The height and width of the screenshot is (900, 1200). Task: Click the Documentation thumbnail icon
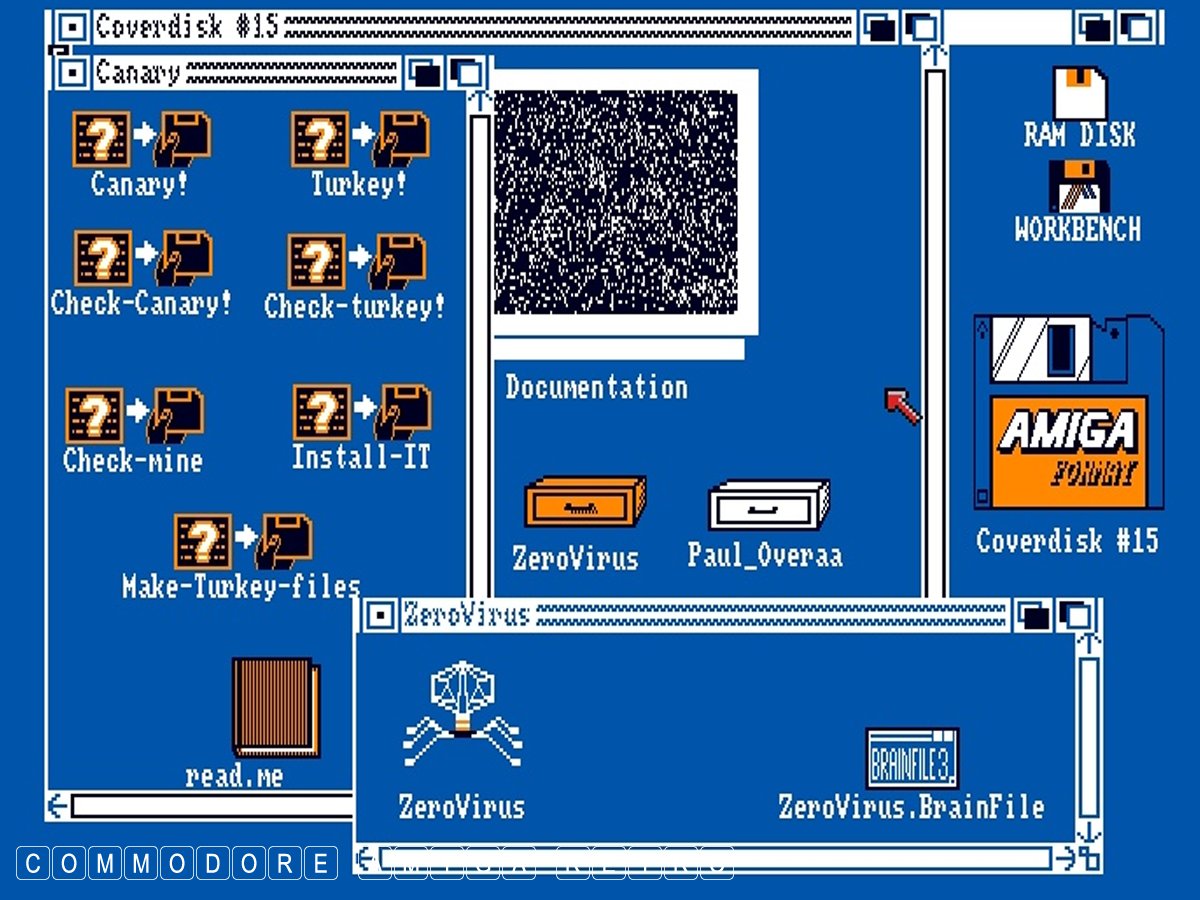coord(620,205)
